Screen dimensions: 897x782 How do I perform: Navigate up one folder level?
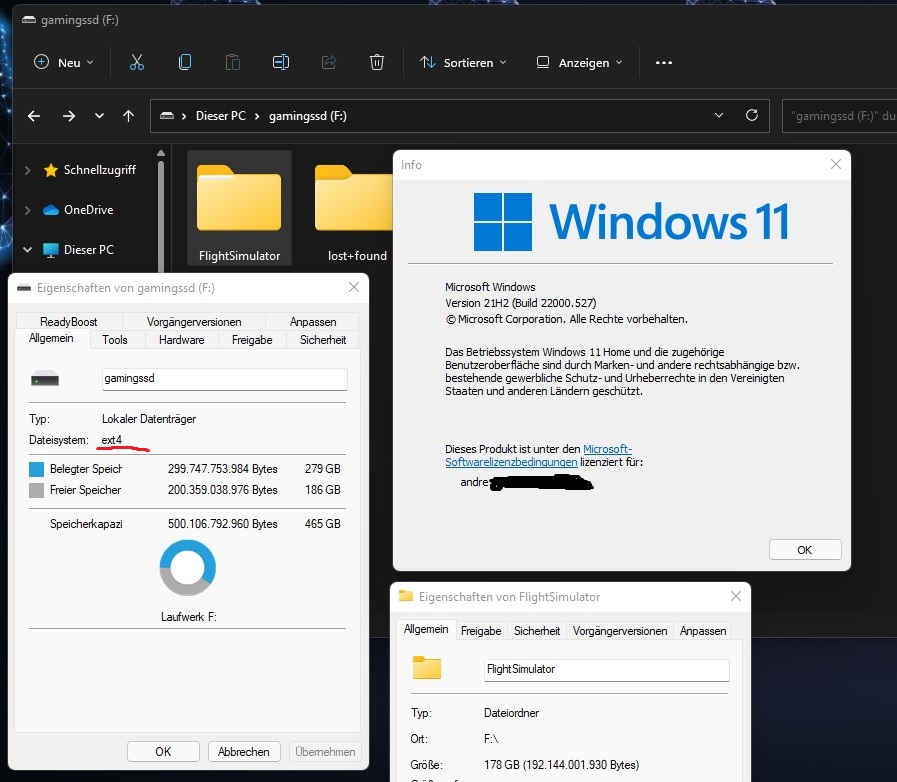coord(128,116)
